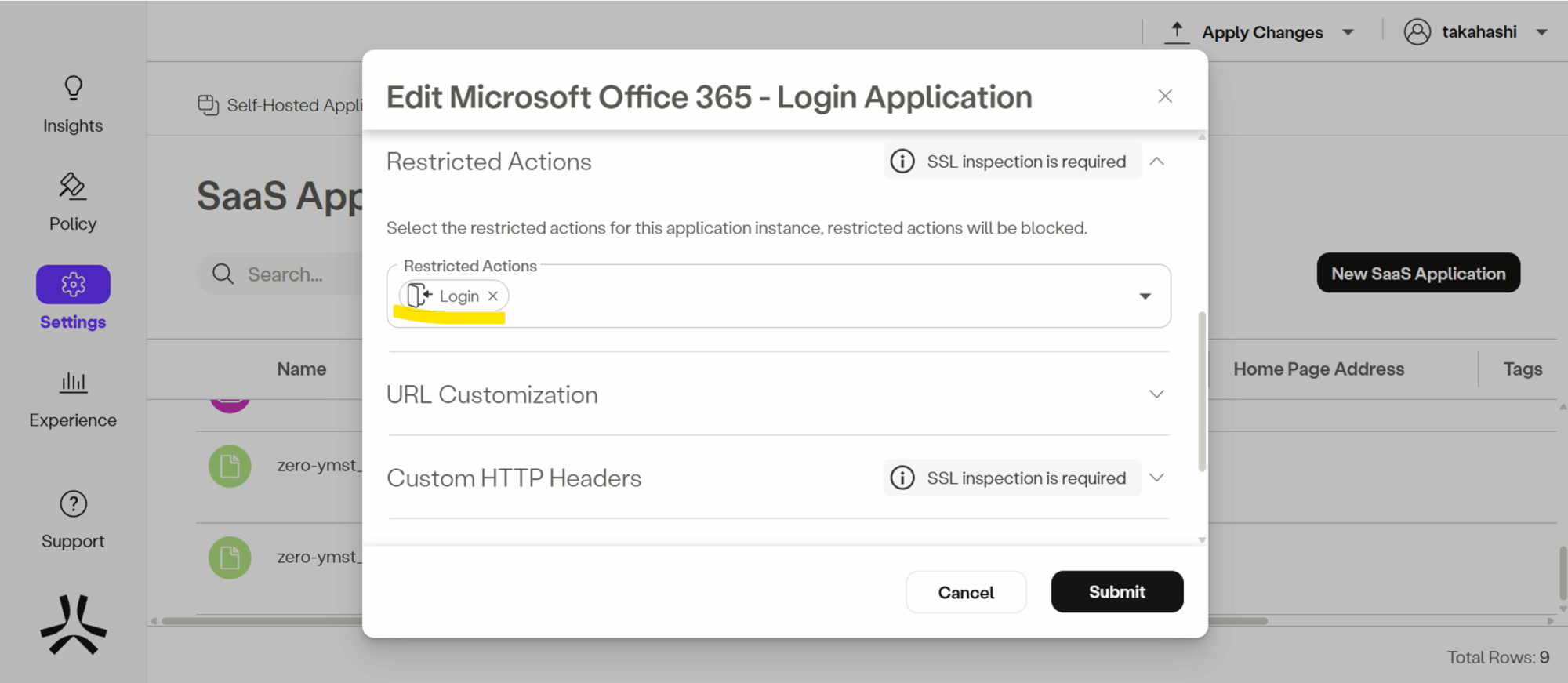Click the info icon beside Custom HTTP Headers
The image size is (1568, 683).
(902, 478)
